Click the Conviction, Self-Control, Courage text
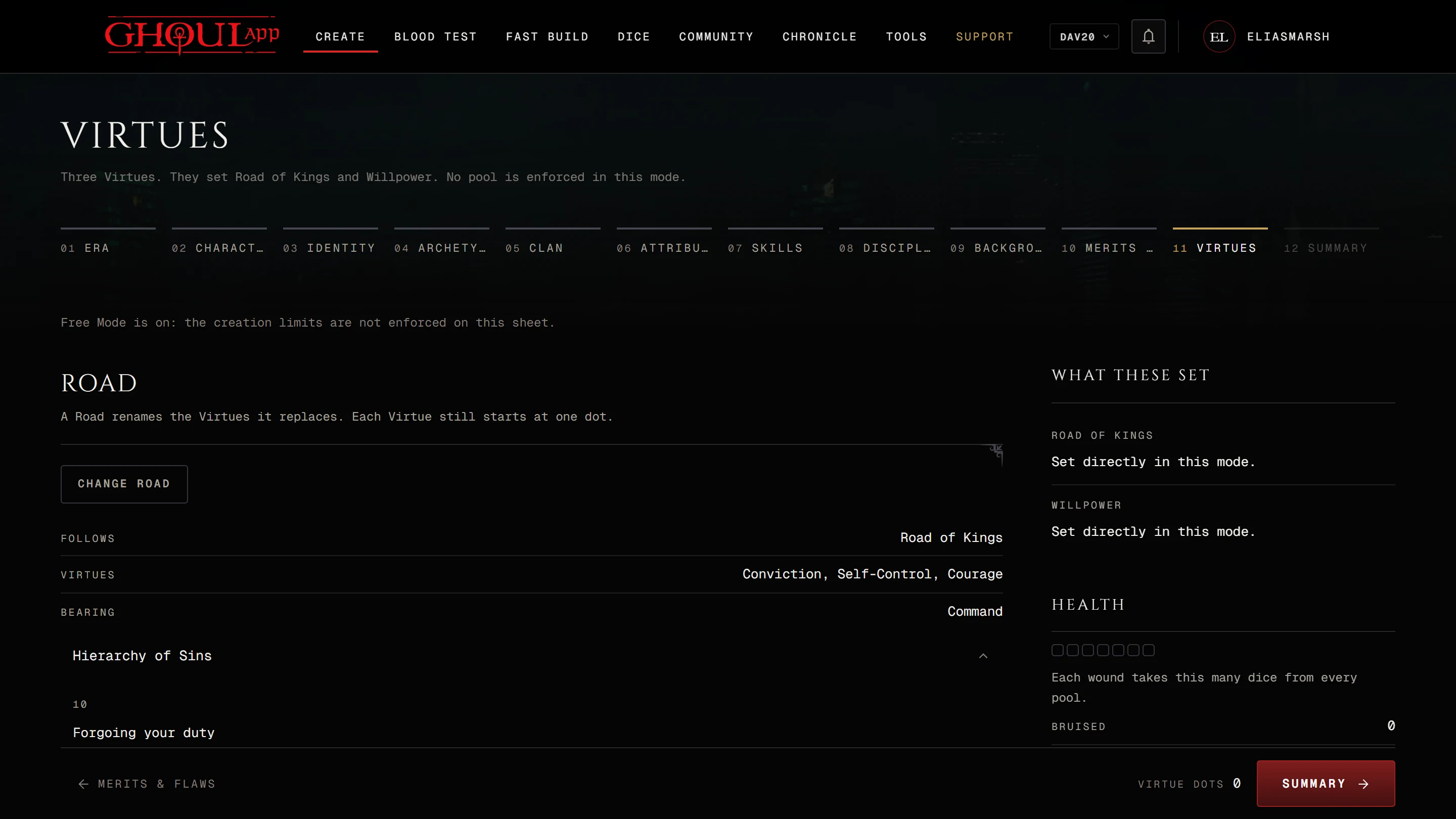Viewport: 1456px width, 819px height. tap(872, 574)
